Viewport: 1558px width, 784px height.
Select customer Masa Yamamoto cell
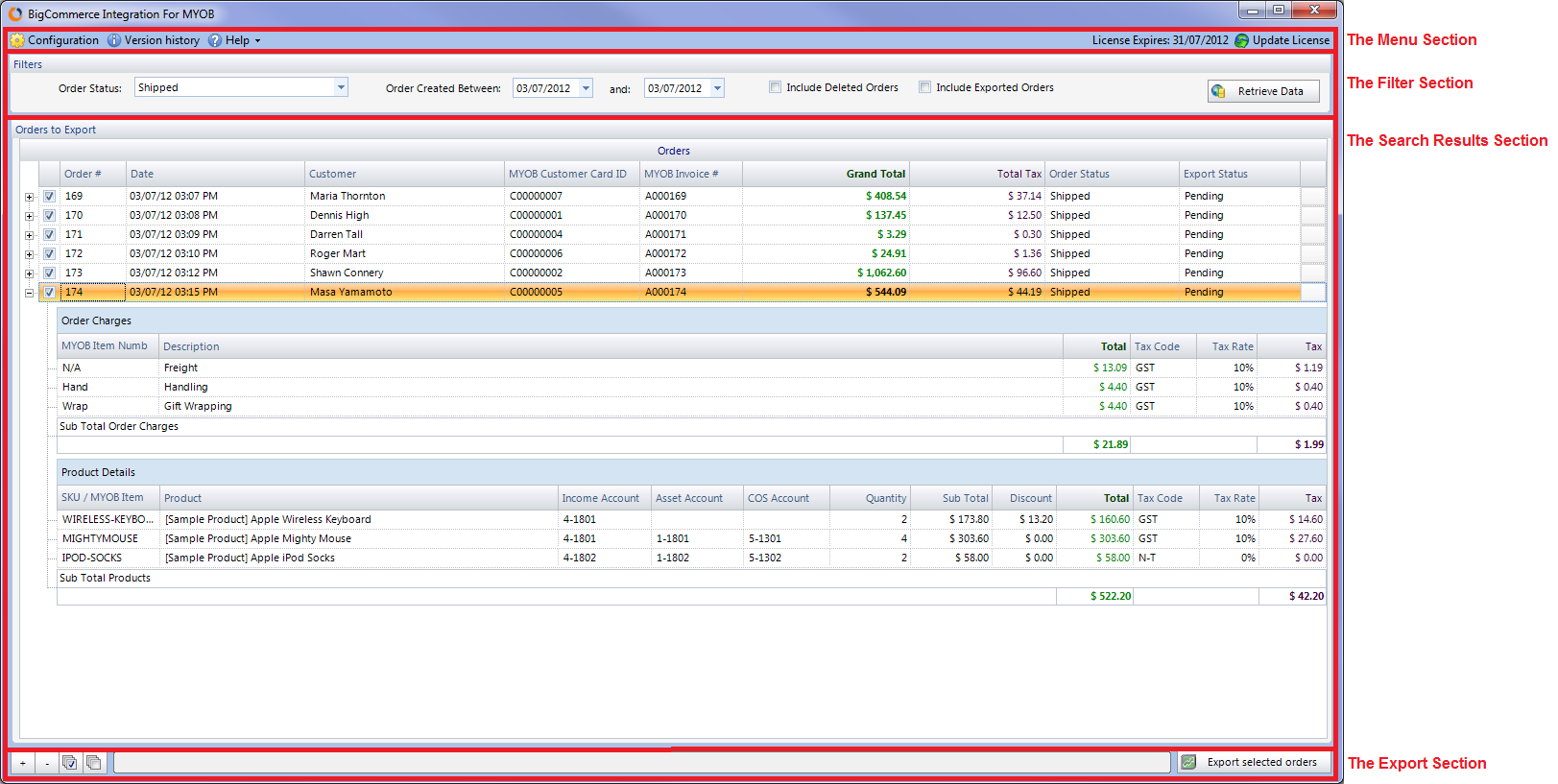coord(404,292)
